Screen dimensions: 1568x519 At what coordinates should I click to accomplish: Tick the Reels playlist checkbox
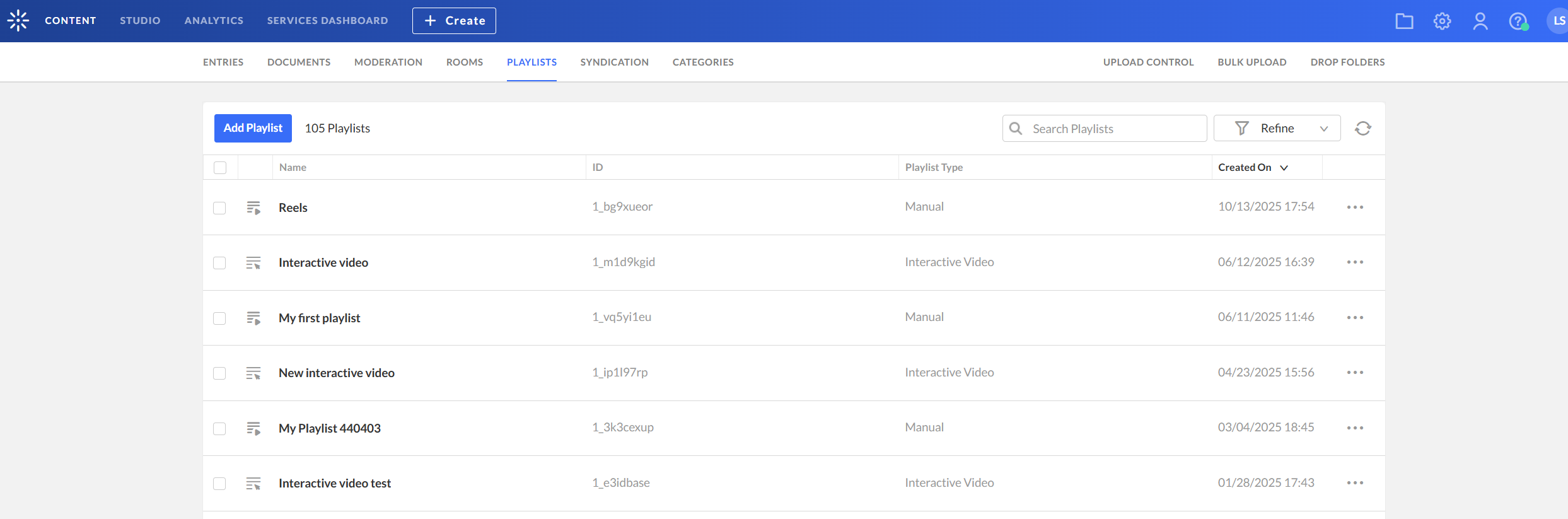click(x=219, y=208)
